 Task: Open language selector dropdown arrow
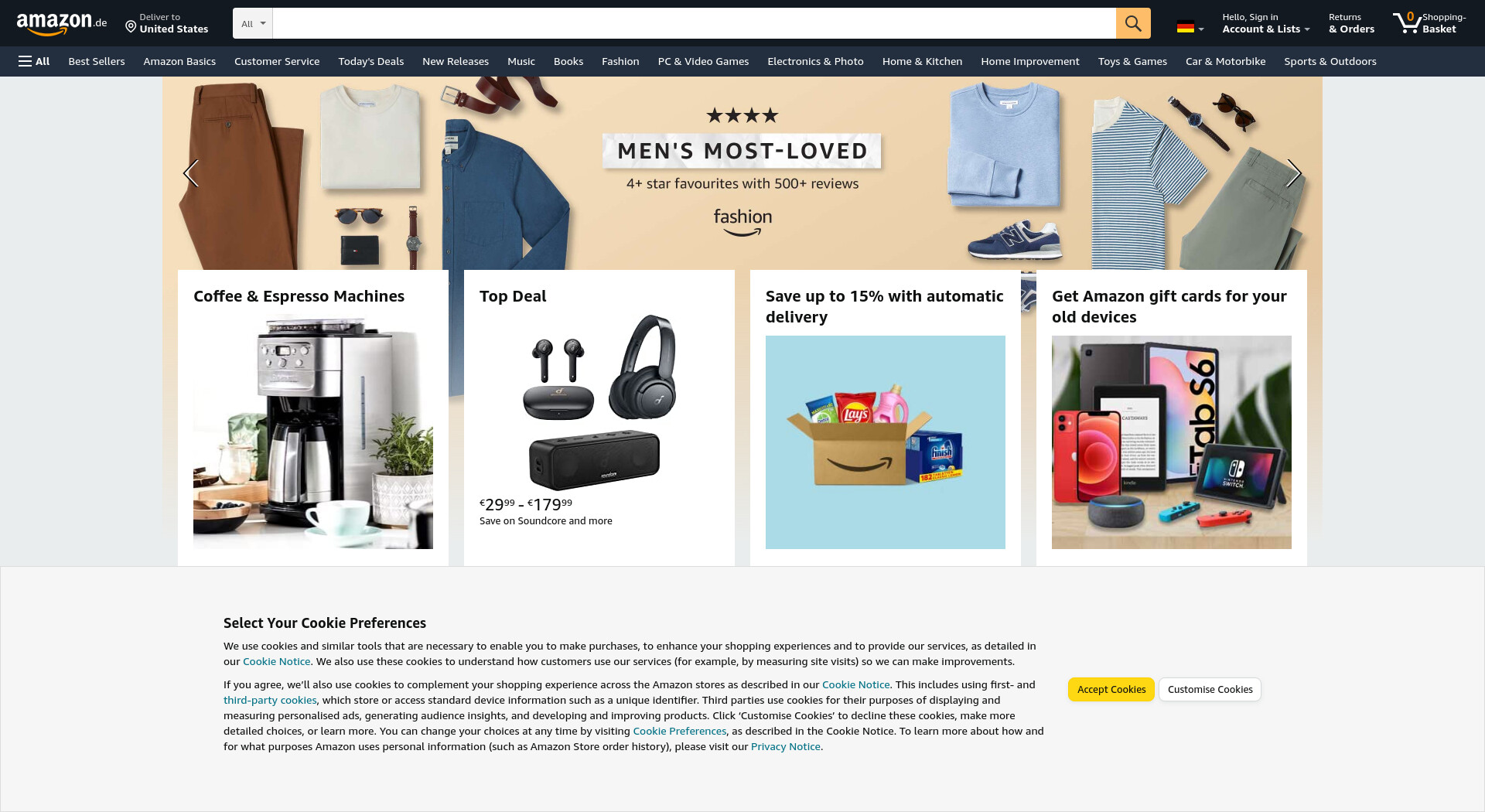(1201, 29)
